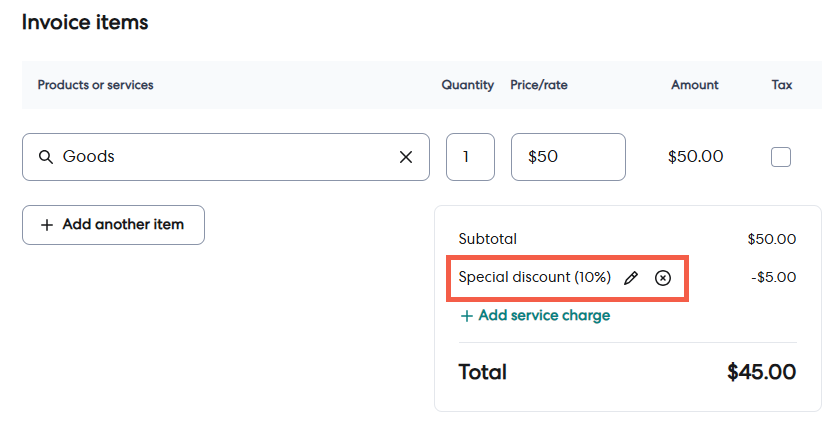Screen dimensions: 837x424
Task: Click the magnifier icon in the product search field
Action: [x=46, y=157]
